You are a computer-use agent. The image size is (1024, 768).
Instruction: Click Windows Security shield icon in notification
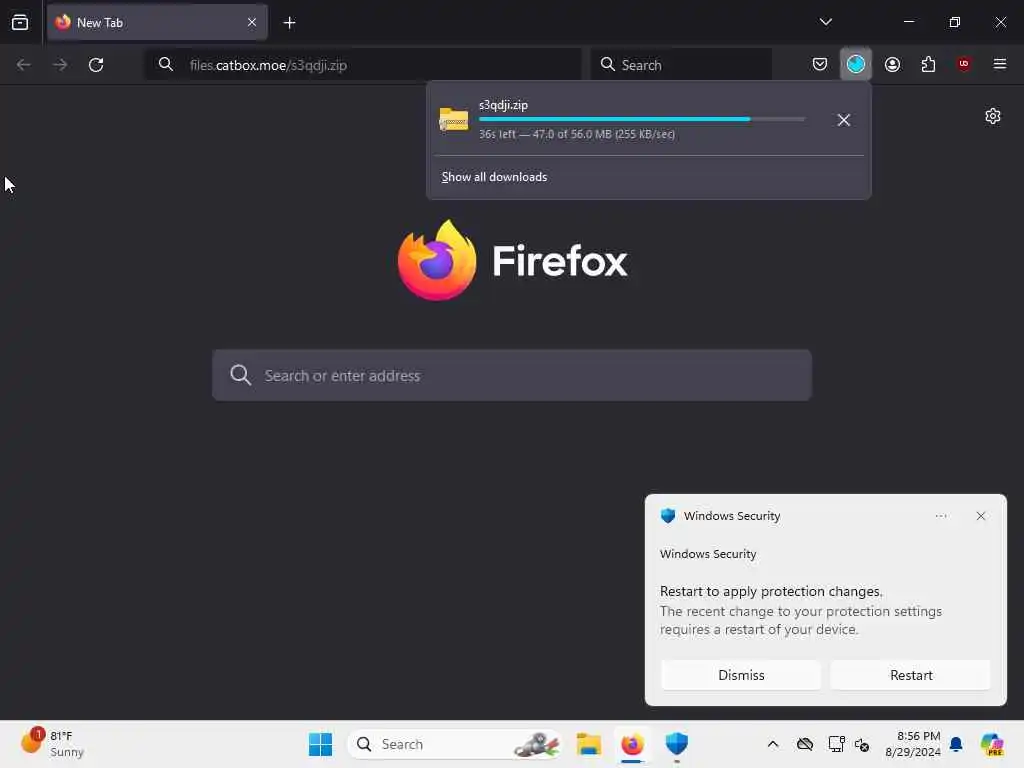(x=667, y=516)
